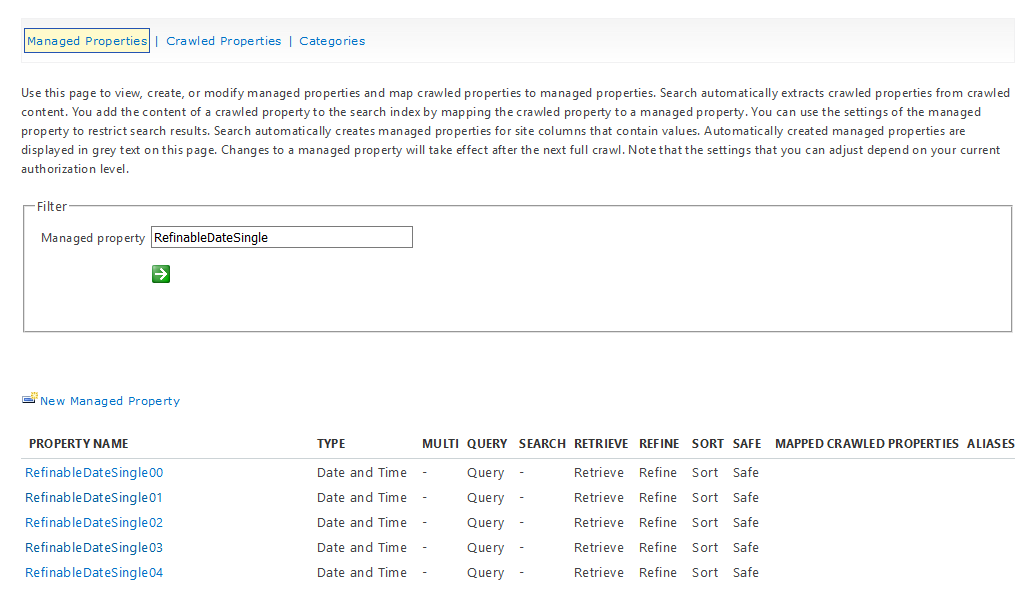The height and width of the screenshot is (601, 1029).
Task: Click the New Managed Property link text
Action: (110, 401)
